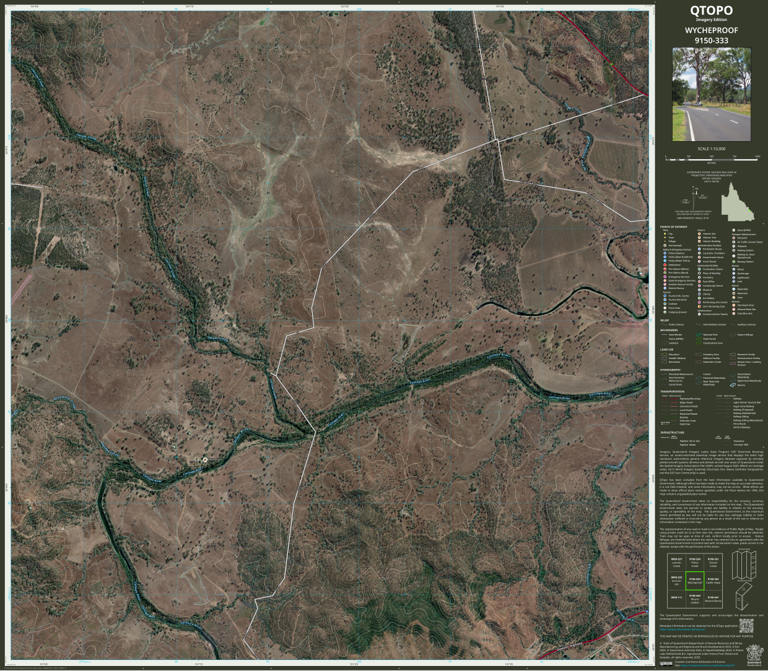Click the Creative Commons licence badge
This screenshot has width=768, height=671.
(666, 664)
